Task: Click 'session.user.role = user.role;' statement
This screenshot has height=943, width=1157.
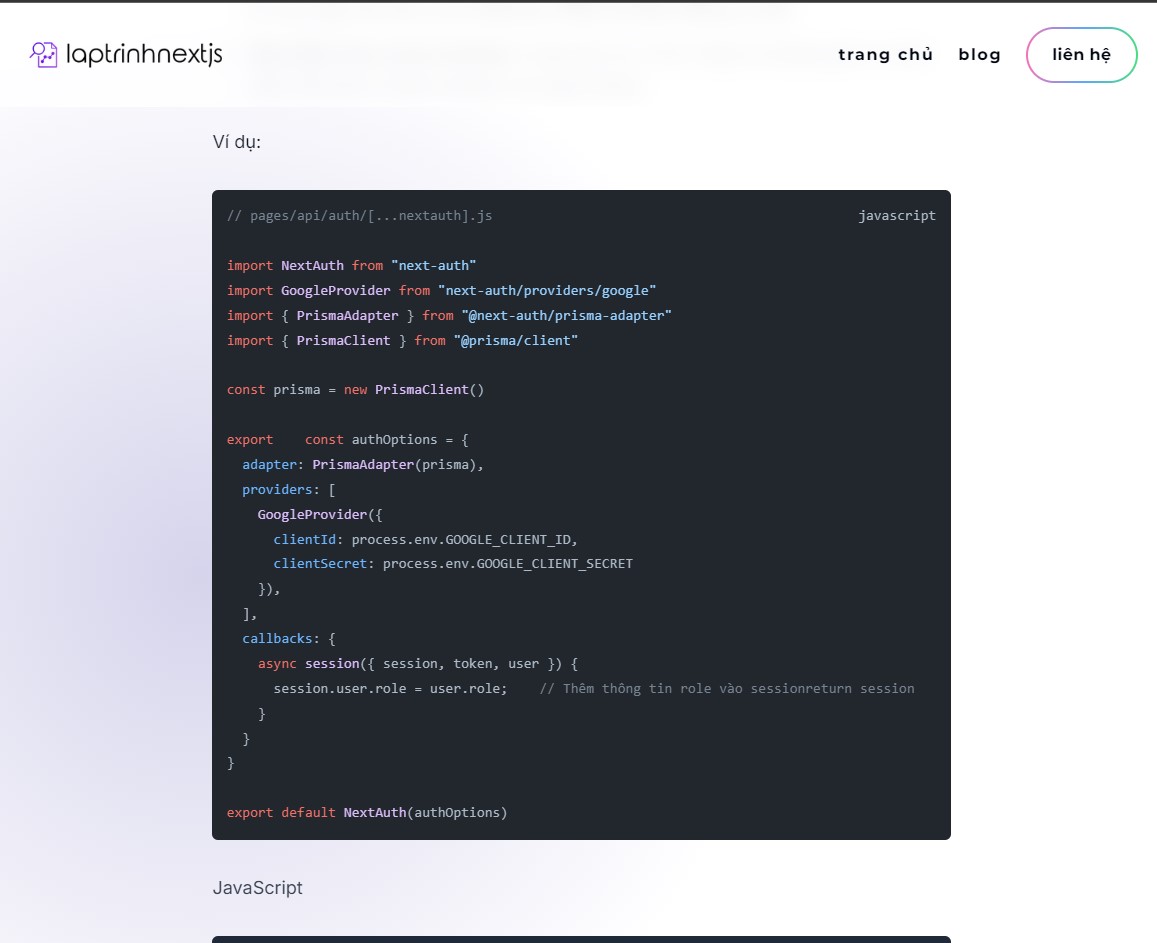Action: pos(390,688)
